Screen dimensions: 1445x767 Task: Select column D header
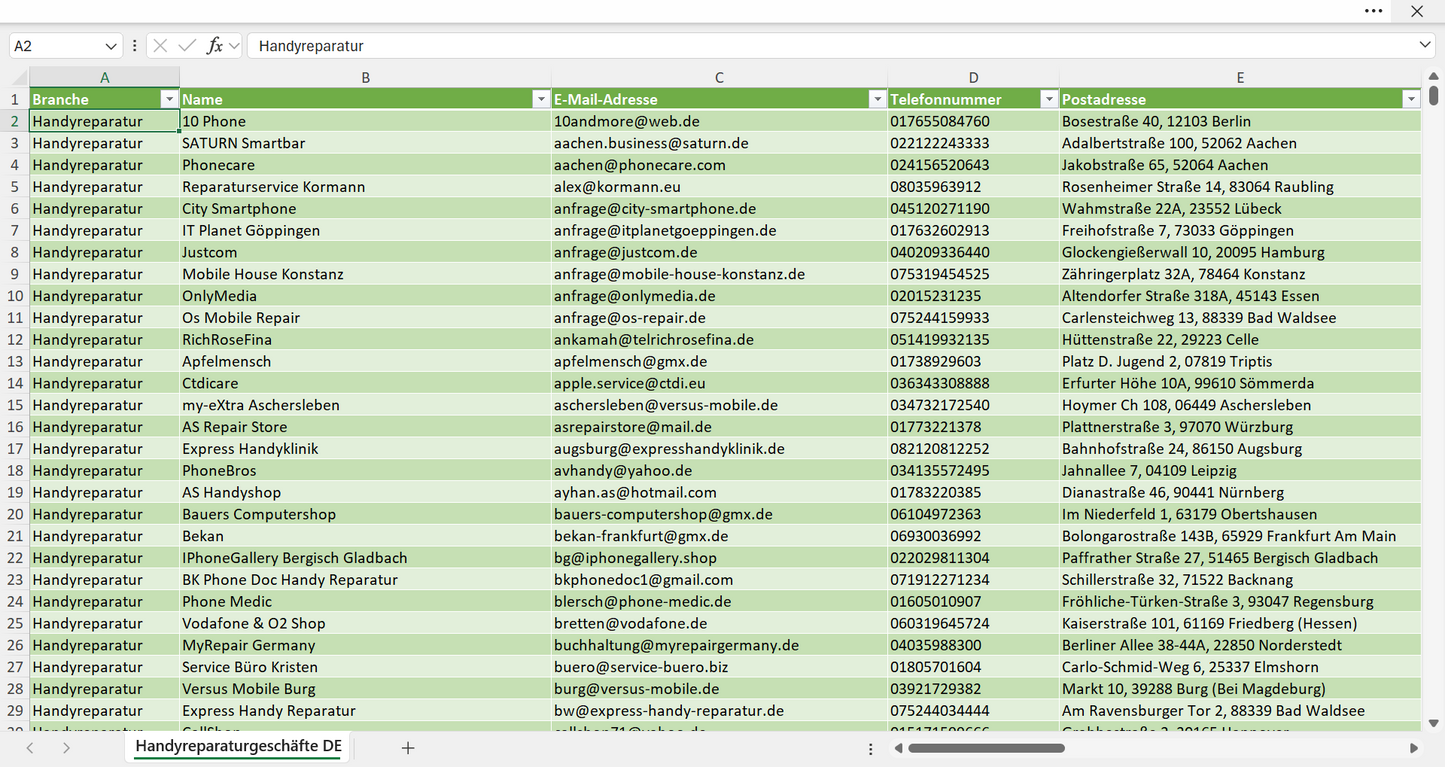coord(974,77)
